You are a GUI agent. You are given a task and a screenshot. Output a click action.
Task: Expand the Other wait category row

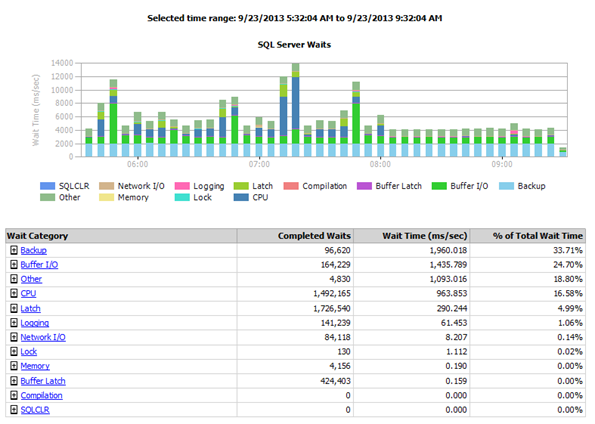click(14, 279)
